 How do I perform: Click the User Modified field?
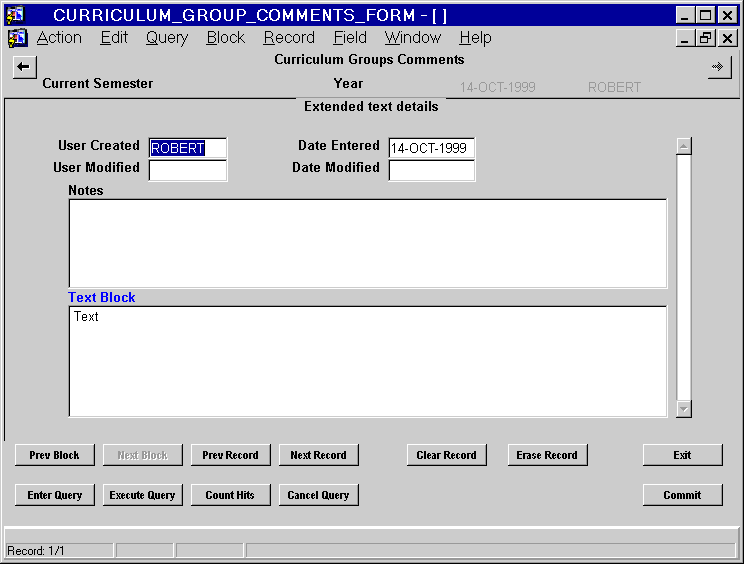188,170
